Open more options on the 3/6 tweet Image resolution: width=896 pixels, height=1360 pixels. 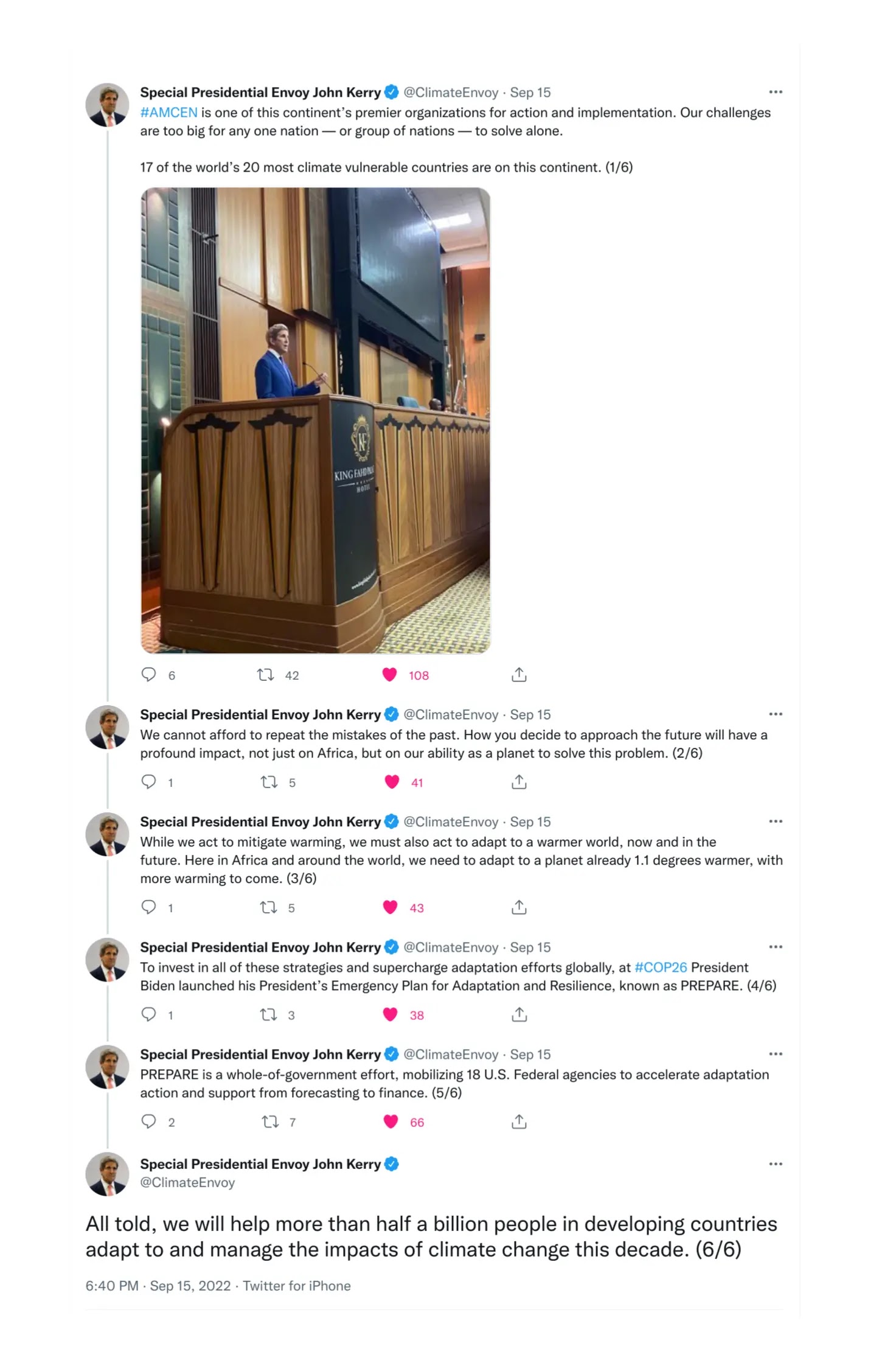[x=776, y=821]
